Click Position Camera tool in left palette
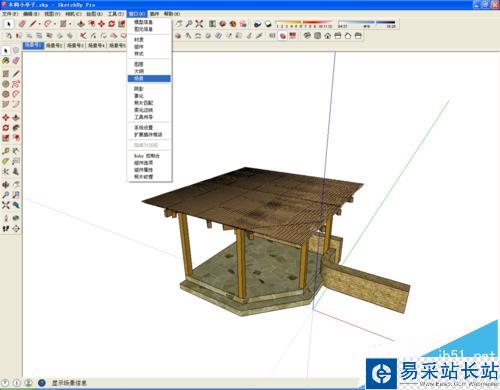500x390 pixels. [x=6, y=218]
